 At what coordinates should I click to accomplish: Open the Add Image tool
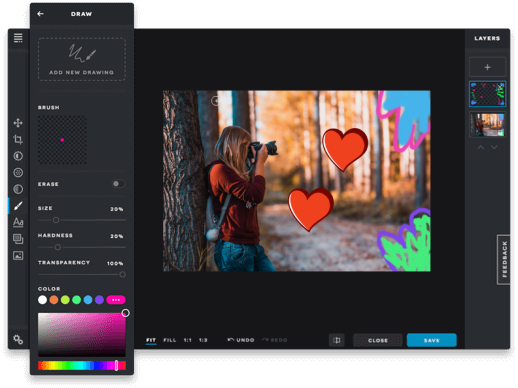(x=18, y=255)
